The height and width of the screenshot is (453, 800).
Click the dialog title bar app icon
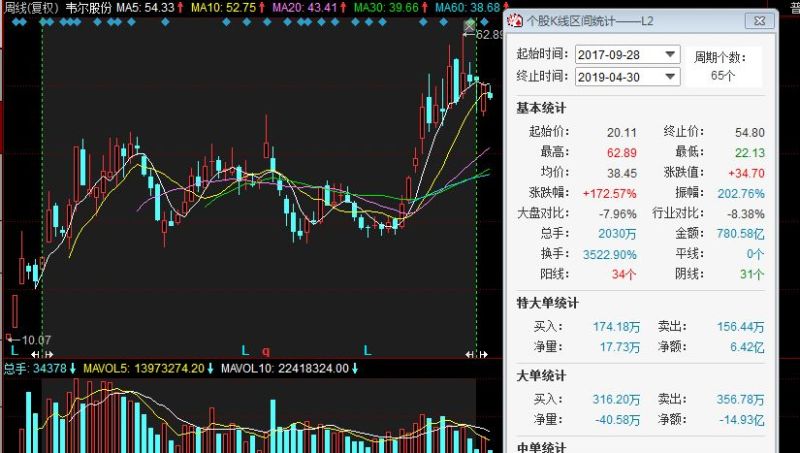tap(514, 20)
